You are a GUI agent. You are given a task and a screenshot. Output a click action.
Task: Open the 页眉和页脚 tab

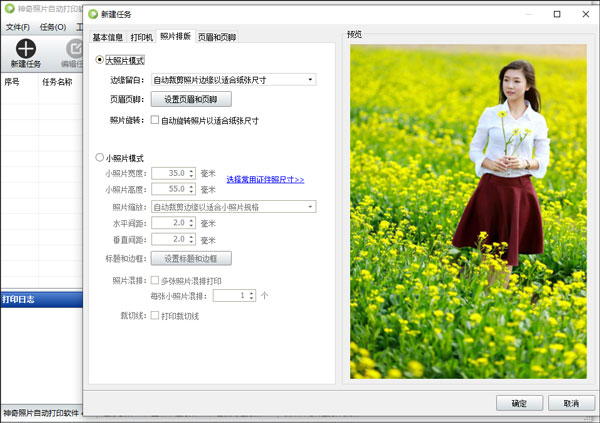point(217,37)
